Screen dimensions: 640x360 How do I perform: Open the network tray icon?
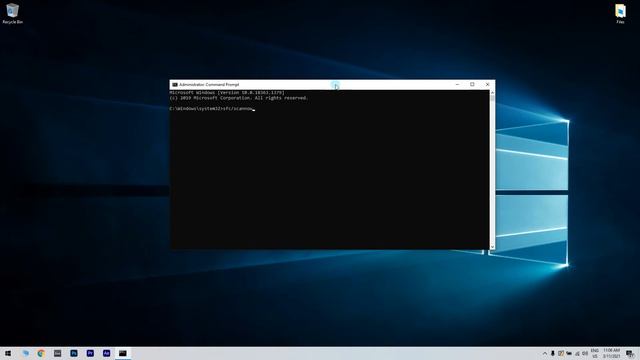[x=577, y=353]
